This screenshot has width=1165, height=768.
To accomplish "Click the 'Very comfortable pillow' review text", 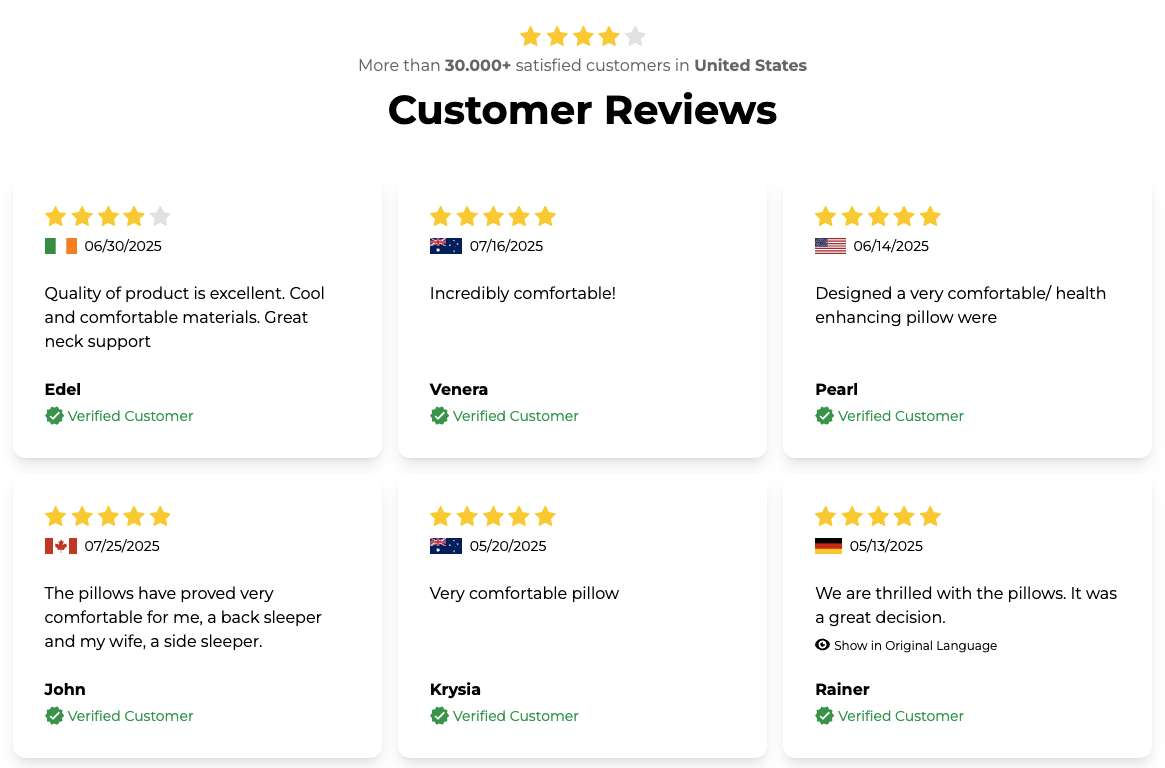I will pos(524,593).
